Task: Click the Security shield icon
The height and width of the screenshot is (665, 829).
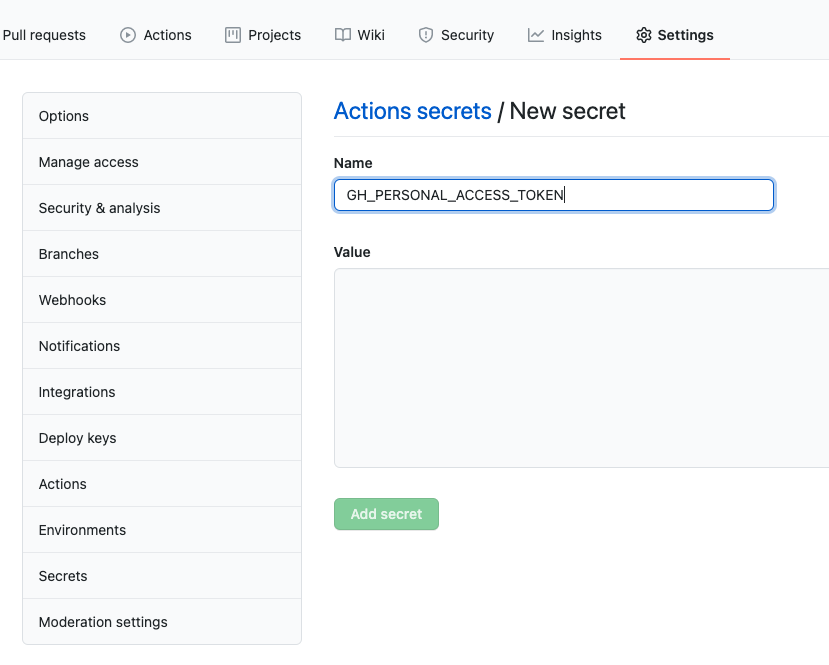Action: click(426, 35)
